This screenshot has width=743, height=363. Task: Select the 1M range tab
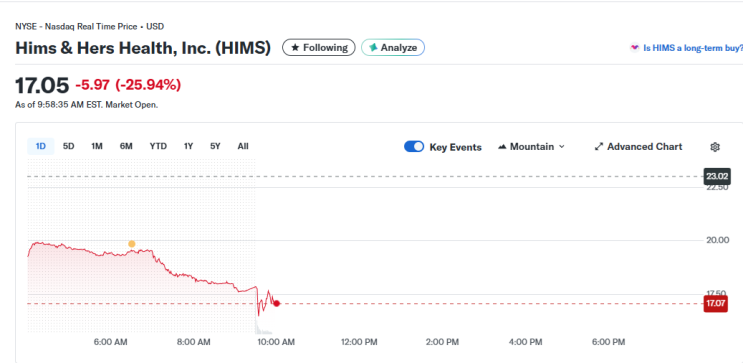click(x=97, y=146)
